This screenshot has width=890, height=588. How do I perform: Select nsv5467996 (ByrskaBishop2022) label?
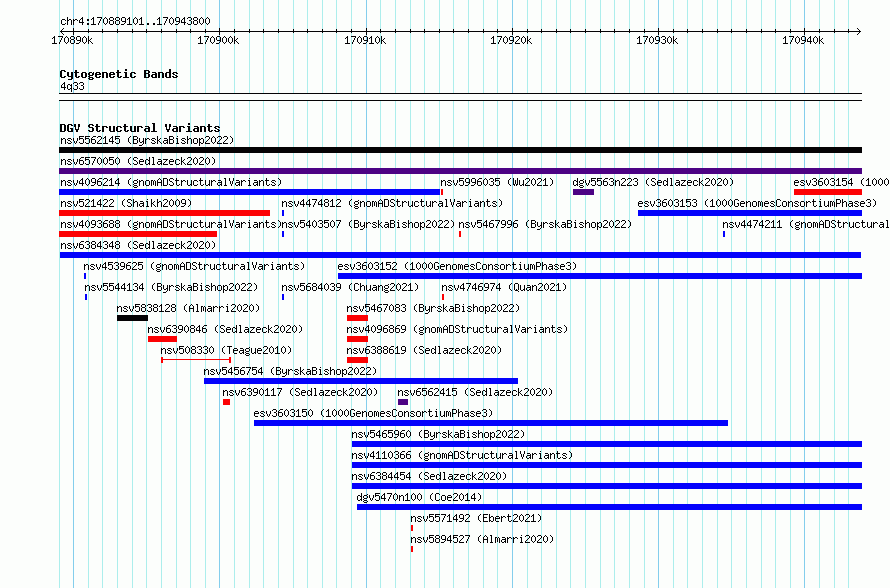click(x=545, y=224)
